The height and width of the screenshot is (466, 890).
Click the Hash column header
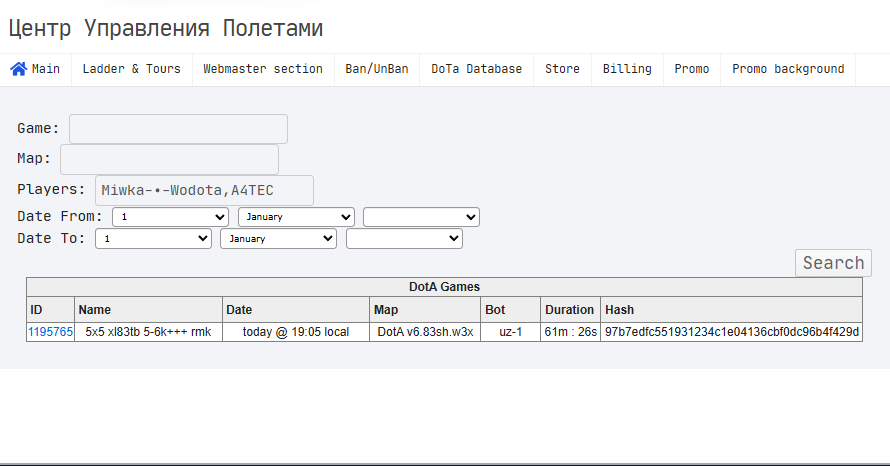[732, 310]
